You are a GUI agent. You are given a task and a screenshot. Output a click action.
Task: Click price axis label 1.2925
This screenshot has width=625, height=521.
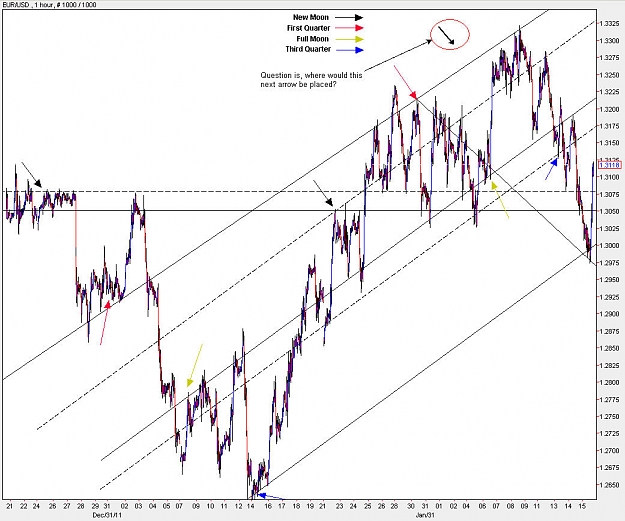(609, 297)
